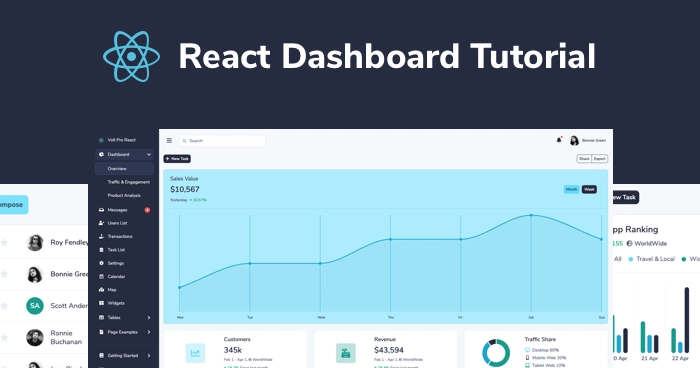Click the Settings gear icon in sidebar
The width and height of the screenshot is (700, 368).
[101, 263]
